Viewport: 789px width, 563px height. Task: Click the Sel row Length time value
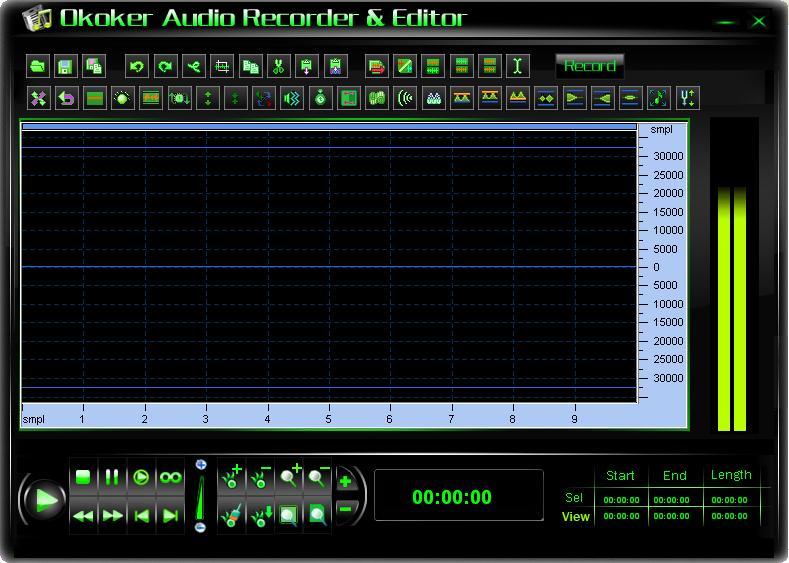click(729, 500)
